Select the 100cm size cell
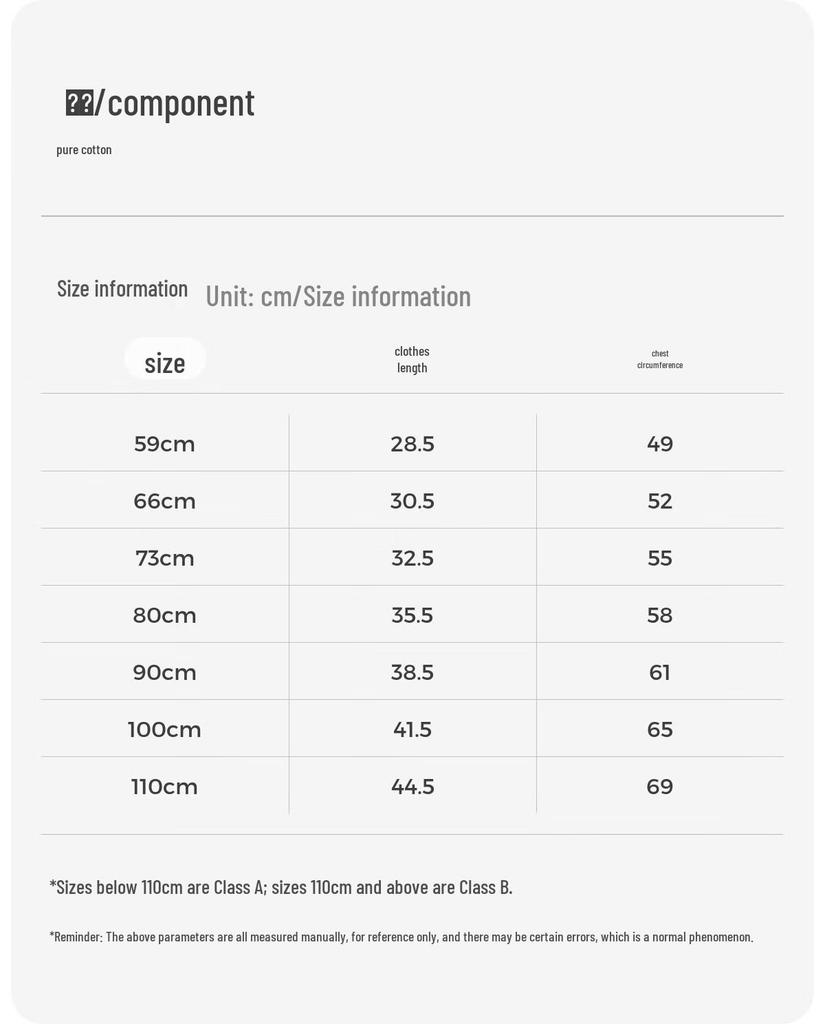The image size is (825, 1024). (x=165, y=729)
